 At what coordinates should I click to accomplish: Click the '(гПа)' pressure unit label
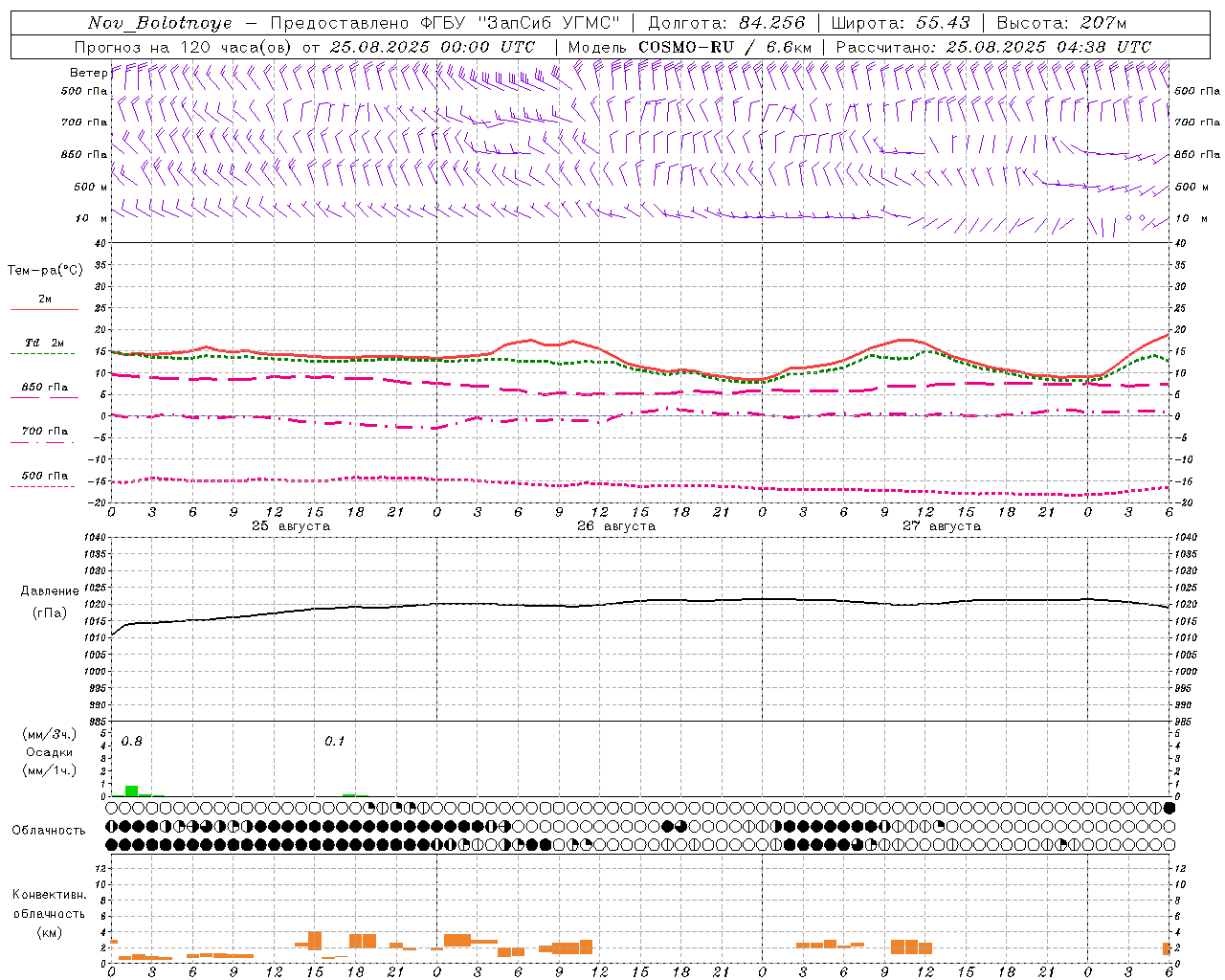[50, 613]
